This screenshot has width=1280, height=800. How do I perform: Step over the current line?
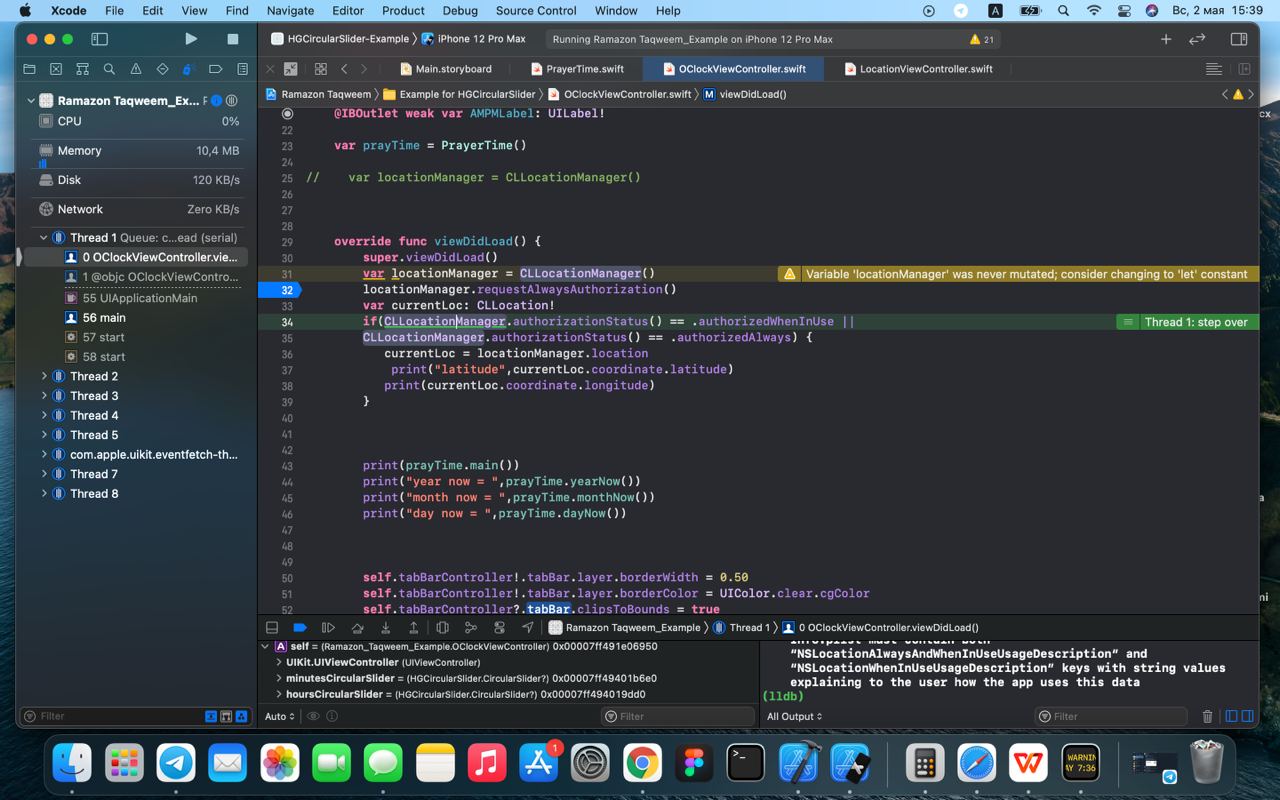pyautogui.click(x=357, y=627)
